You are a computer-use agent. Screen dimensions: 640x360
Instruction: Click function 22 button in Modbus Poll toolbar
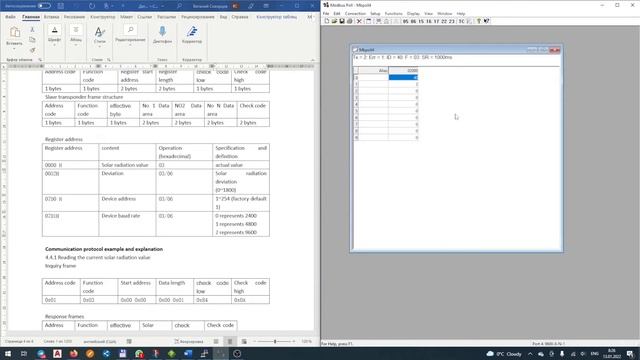click(x=444, y=21)
